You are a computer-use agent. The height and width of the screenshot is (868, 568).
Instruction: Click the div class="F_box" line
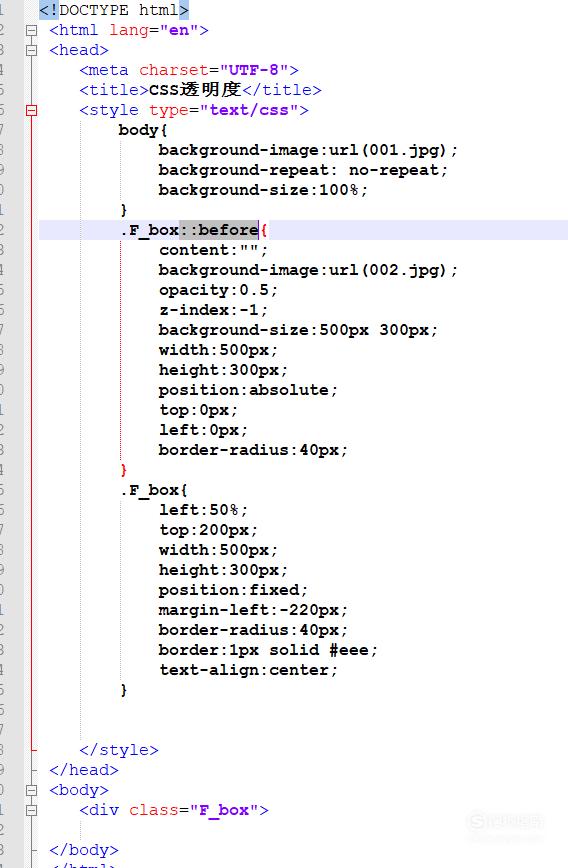[174, 810]
